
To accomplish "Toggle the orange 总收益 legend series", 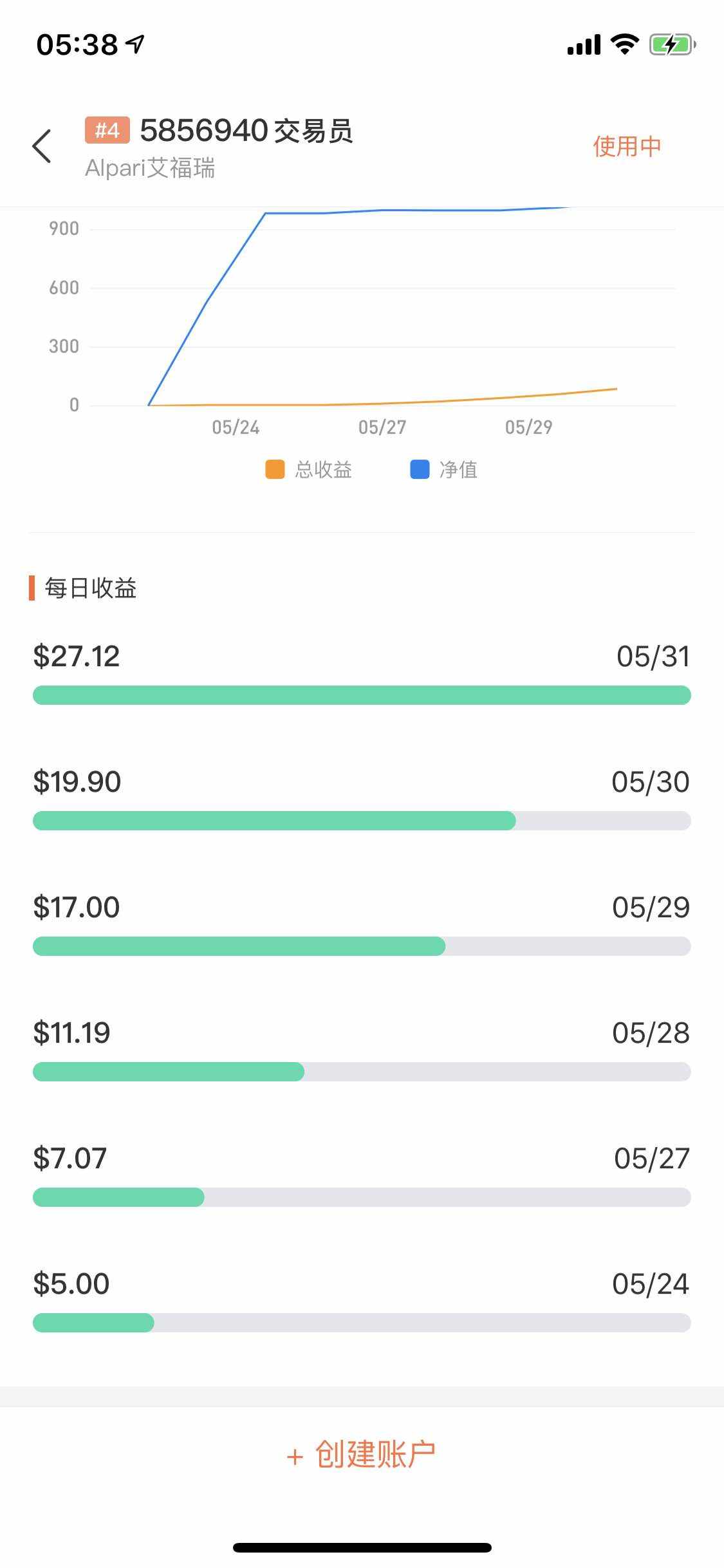I will tap(309, 469).
